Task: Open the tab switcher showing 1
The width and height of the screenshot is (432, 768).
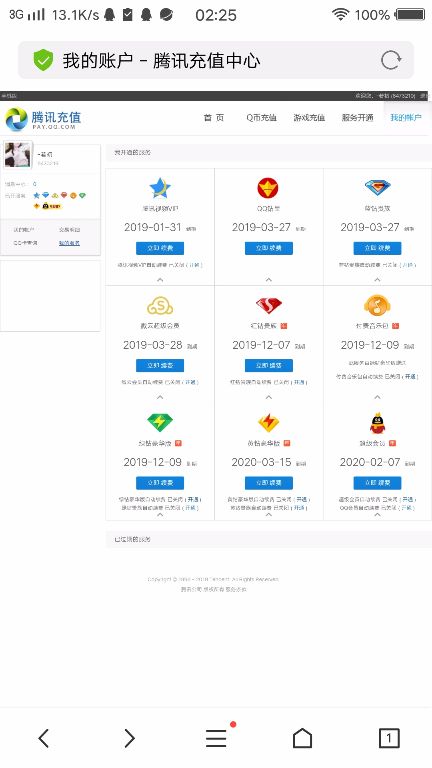Action: click(x=389, y=738)
